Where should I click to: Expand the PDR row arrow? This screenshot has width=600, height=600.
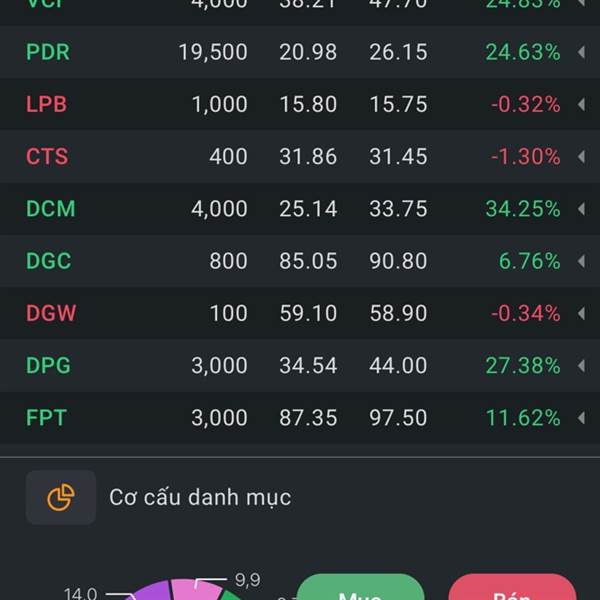click(x=581, y=52)
